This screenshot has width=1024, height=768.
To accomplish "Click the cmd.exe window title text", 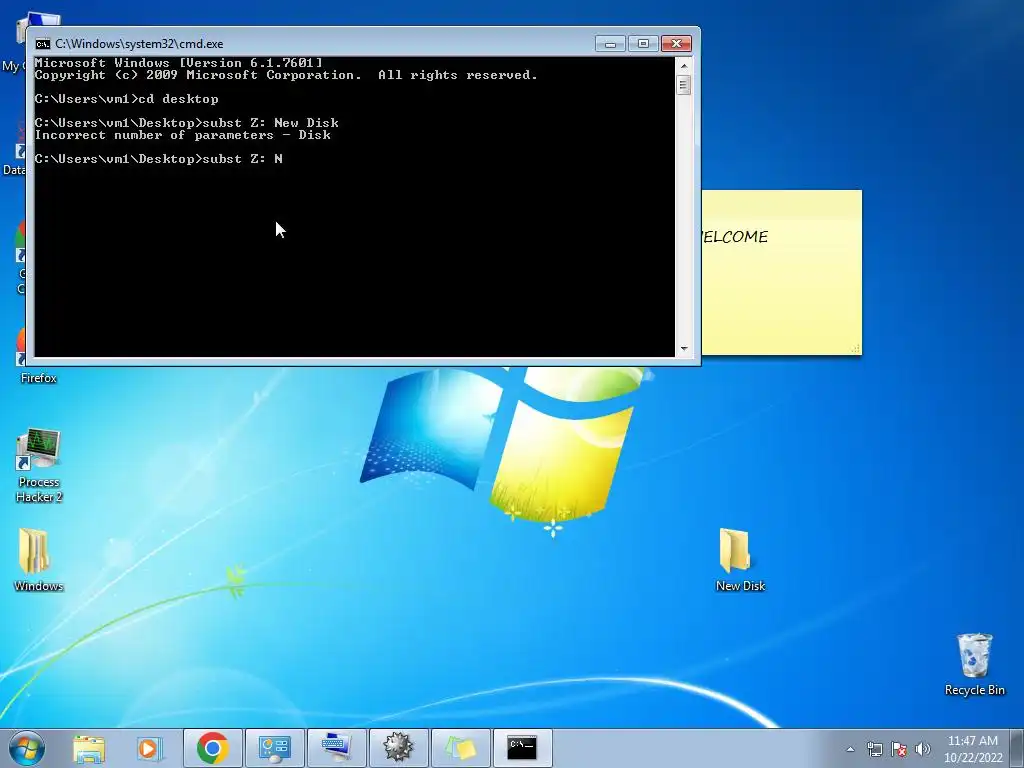I will 139,44.
